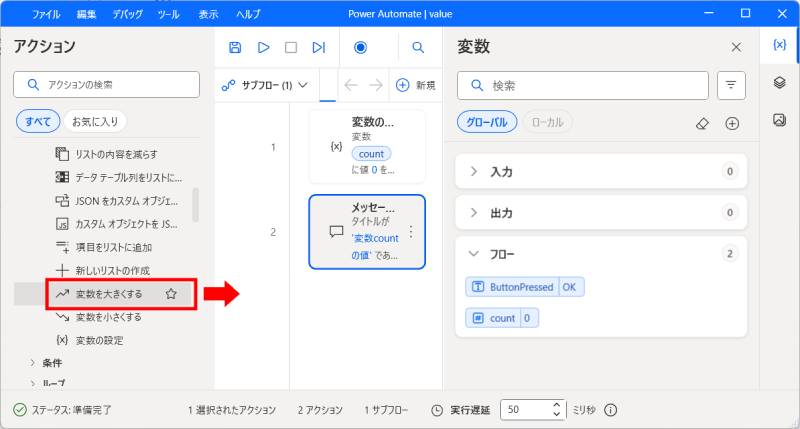800x429 pixels.
Task: Open the variables filter button
Action: pyautogui.click(x=731, y=85)
